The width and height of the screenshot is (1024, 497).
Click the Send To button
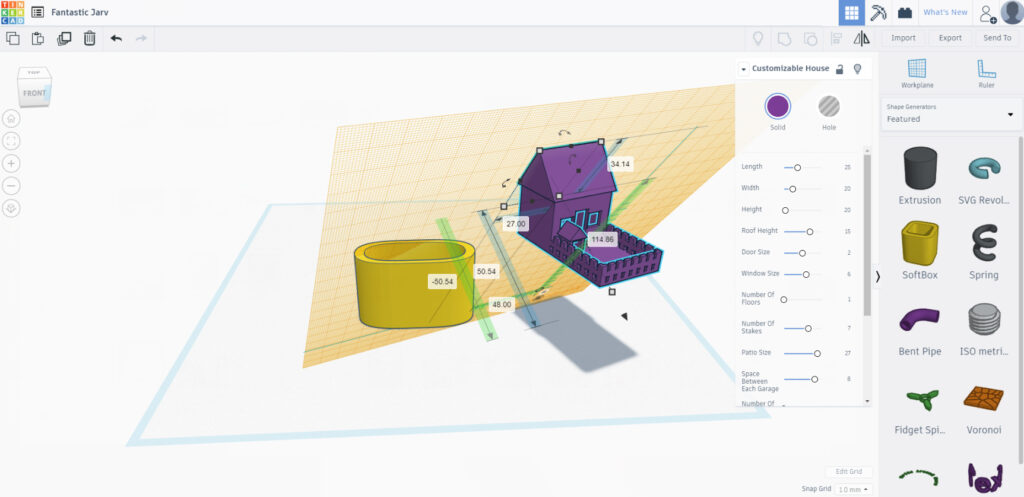(997, 38)
